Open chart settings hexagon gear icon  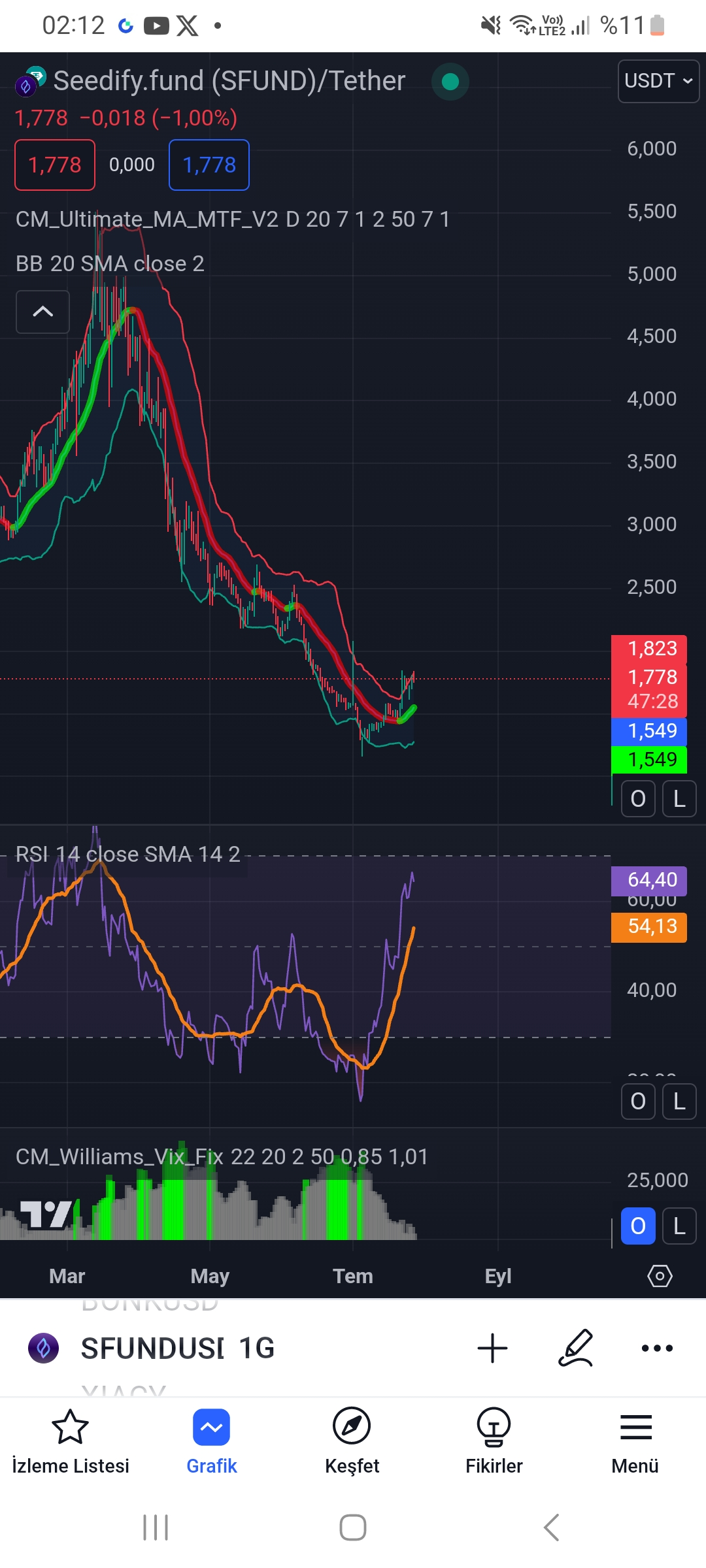point(660,1276)
